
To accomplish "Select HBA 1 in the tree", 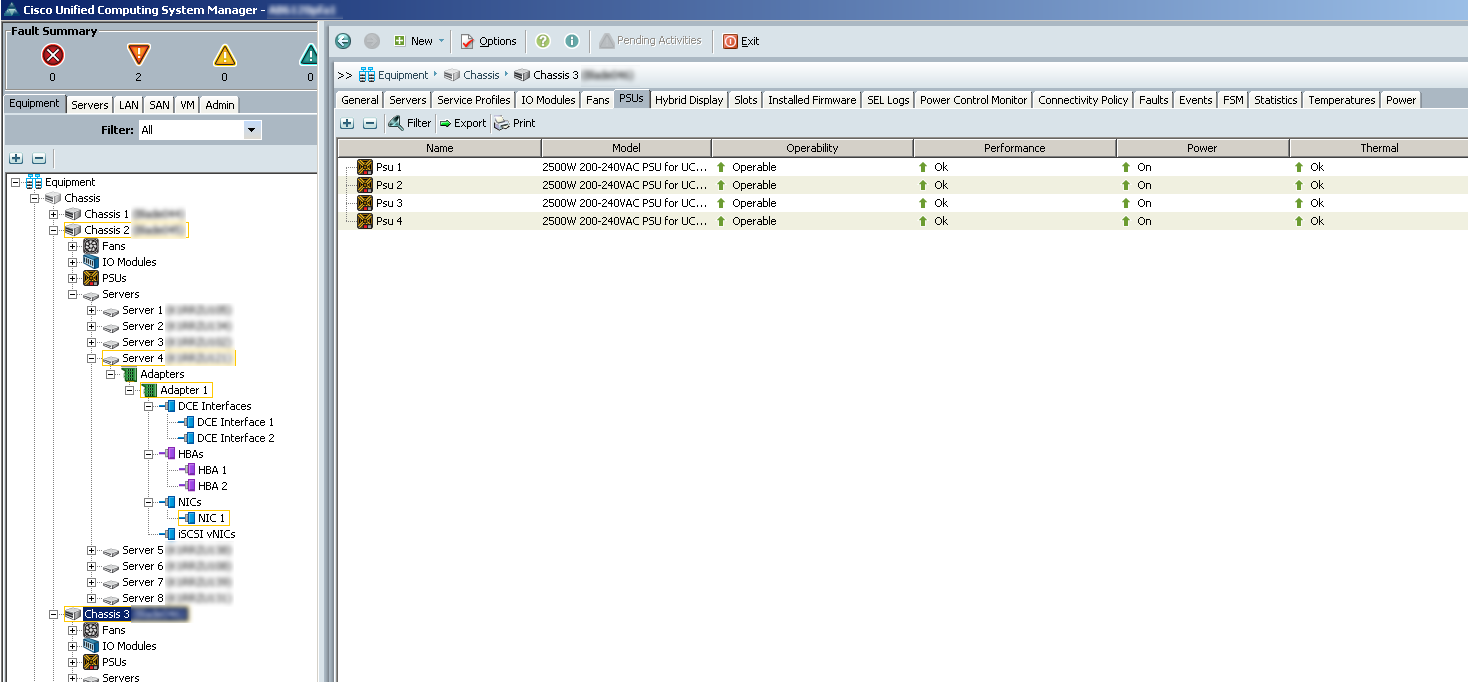I will pyautogui.click(x=212, y=470).
